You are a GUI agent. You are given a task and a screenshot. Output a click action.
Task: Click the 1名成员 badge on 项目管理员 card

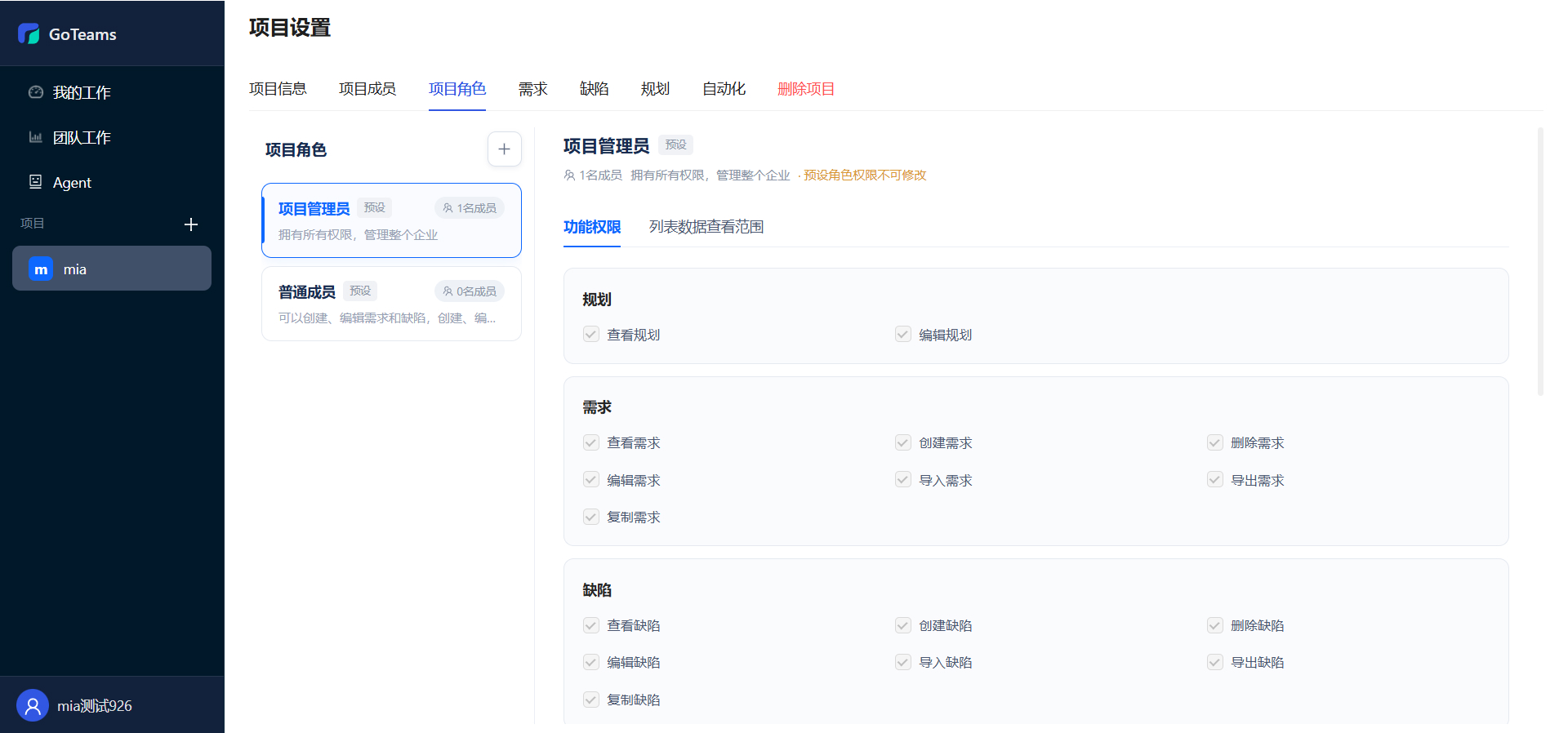pyautogui.click(x=470, y=208)
